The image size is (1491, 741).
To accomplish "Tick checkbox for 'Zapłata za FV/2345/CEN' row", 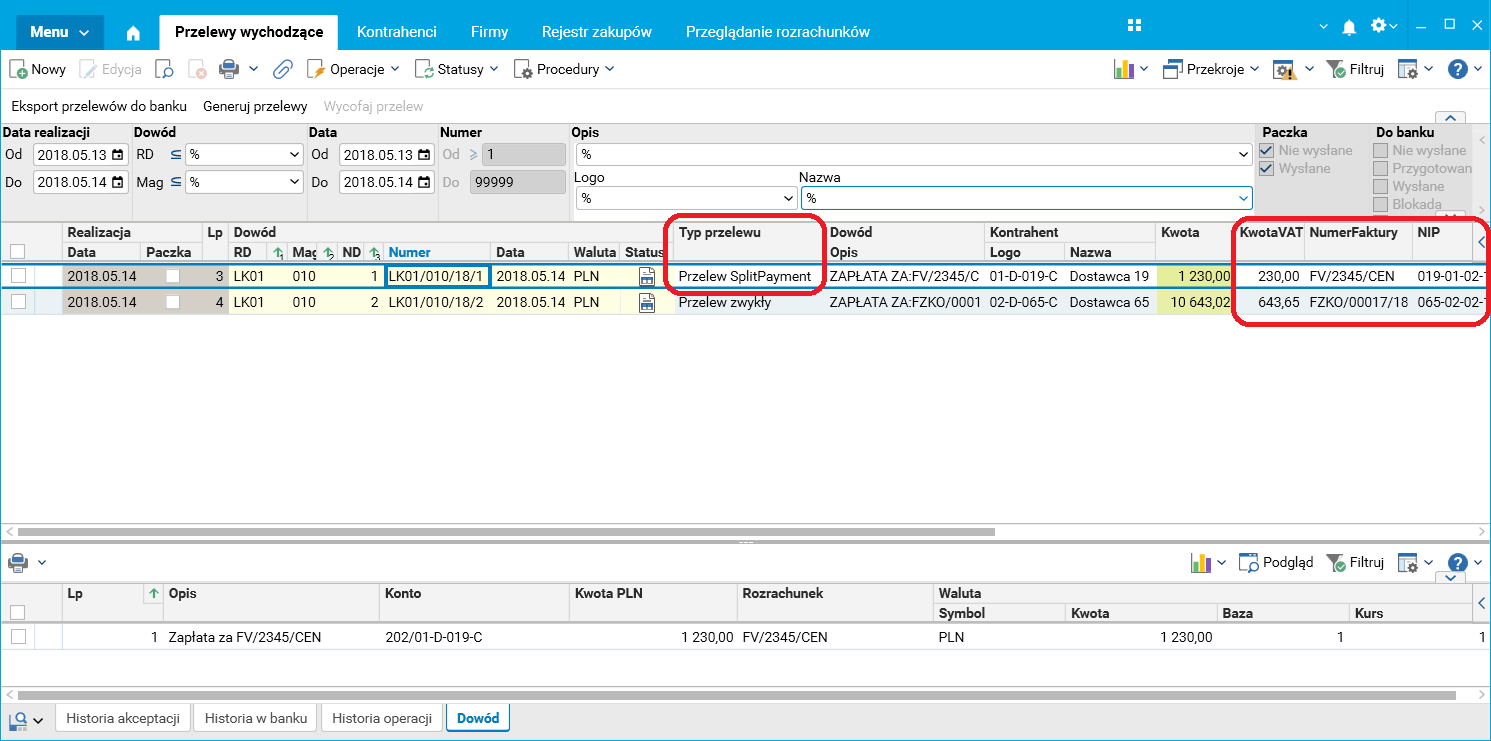I will pos(18,636).
